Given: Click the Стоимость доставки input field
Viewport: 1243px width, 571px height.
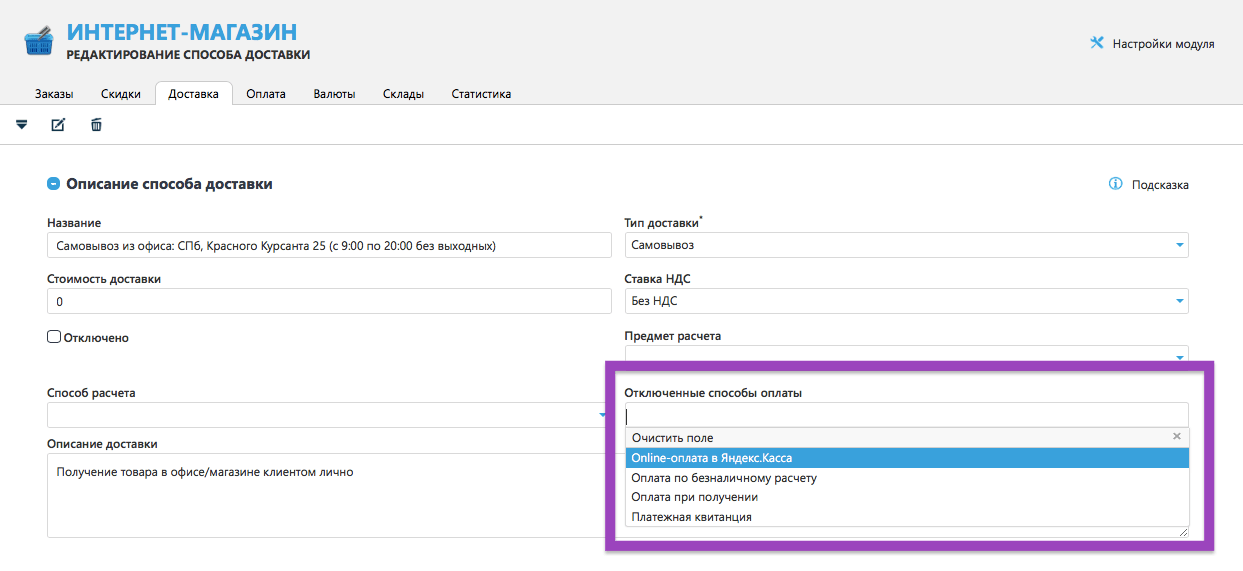Looking at the screenshot, I should [x=329, y=301].
